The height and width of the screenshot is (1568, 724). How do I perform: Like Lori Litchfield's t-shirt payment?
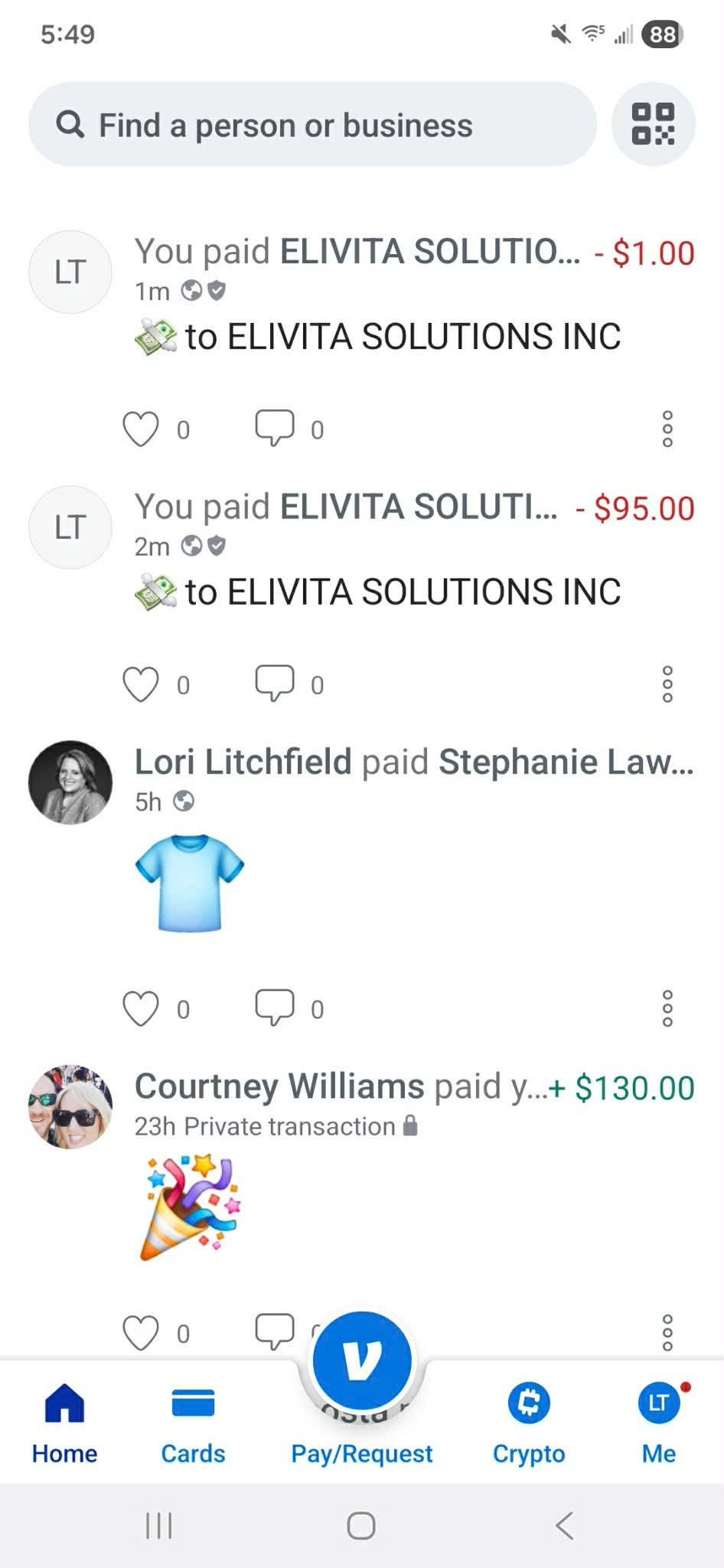[141, 1008]
